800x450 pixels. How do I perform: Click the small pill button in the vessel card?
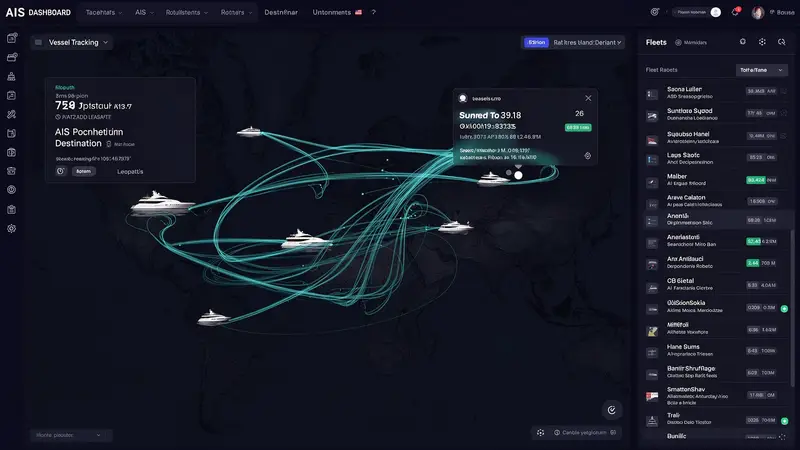84,171
